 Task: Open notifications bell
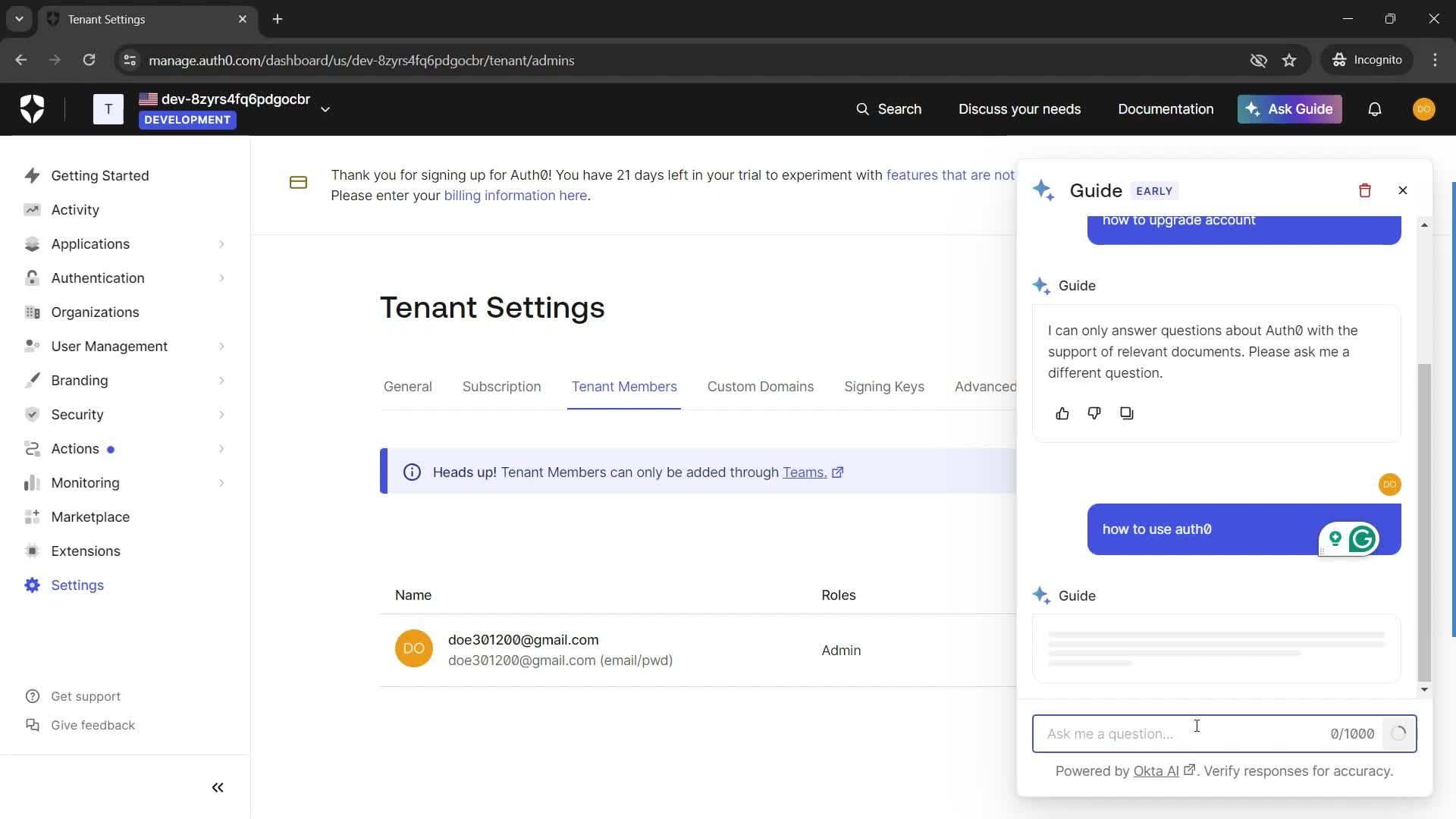[1374, 109]
